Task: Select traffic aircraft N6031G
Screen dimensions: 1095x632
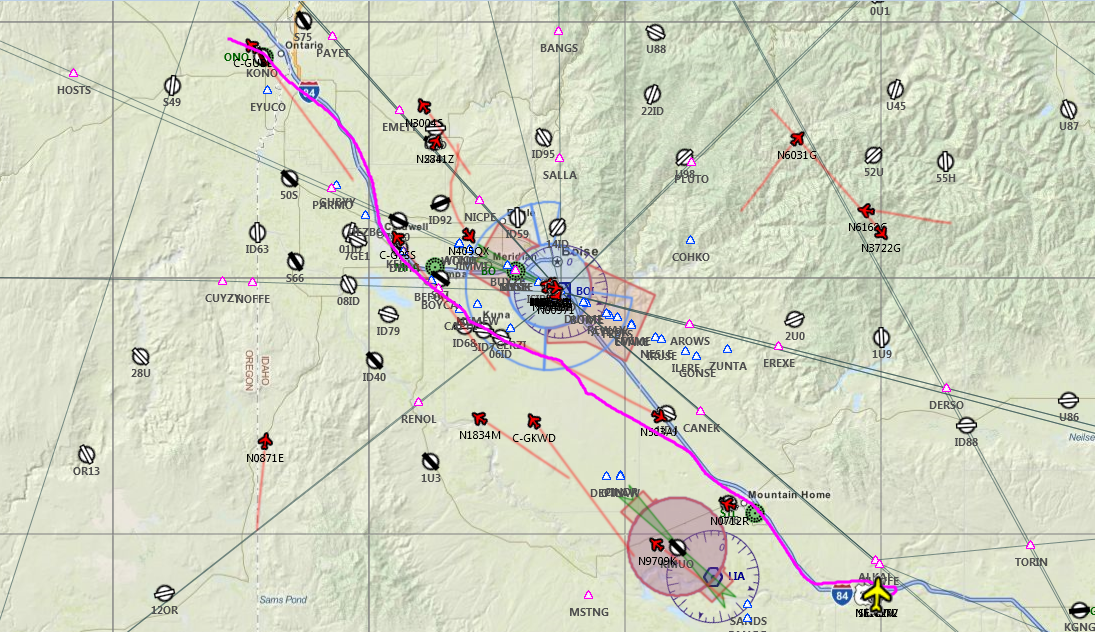Action: coord(797,139)
